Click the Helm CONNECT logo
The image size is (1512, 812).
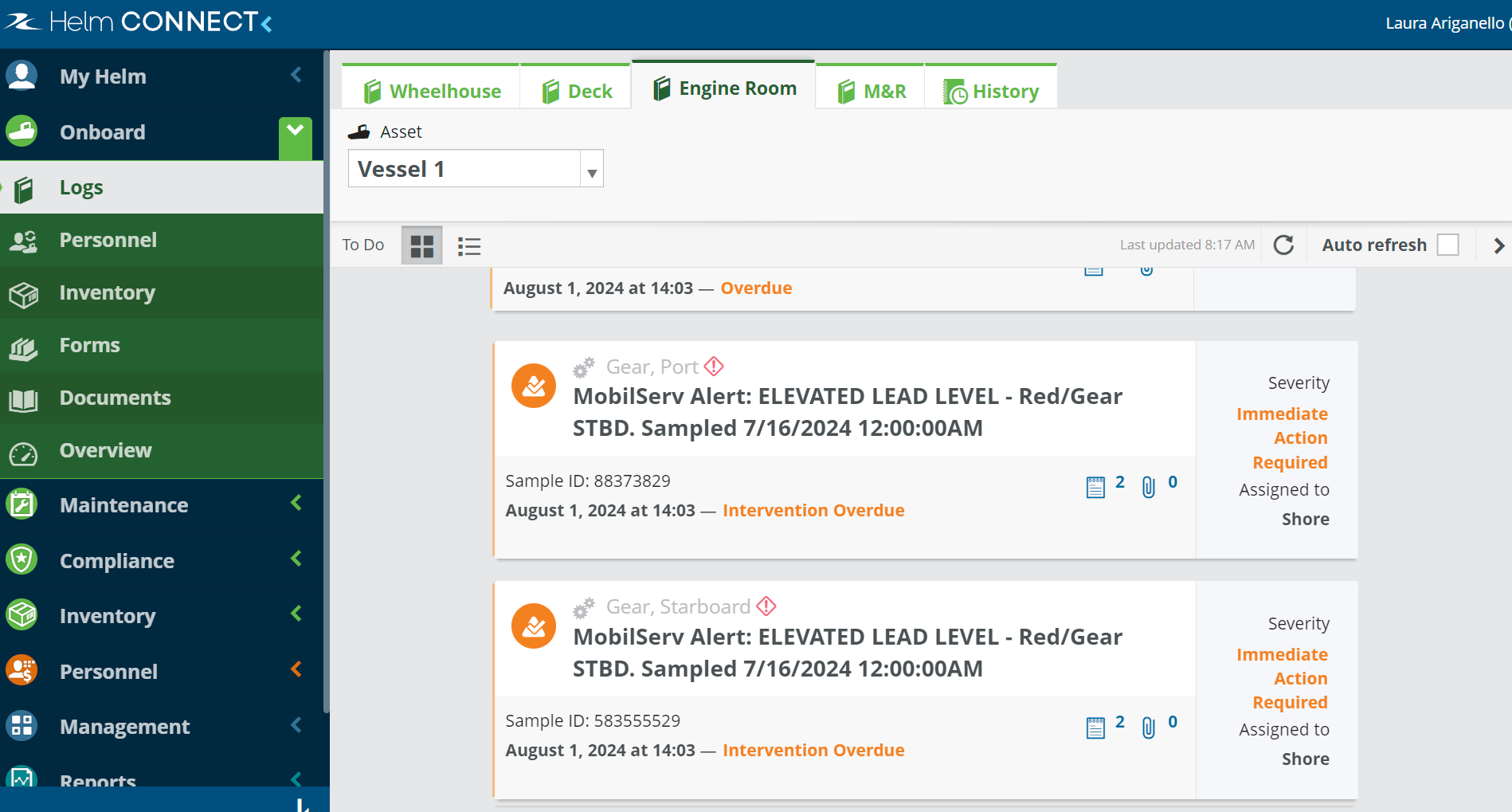(131, 22)
